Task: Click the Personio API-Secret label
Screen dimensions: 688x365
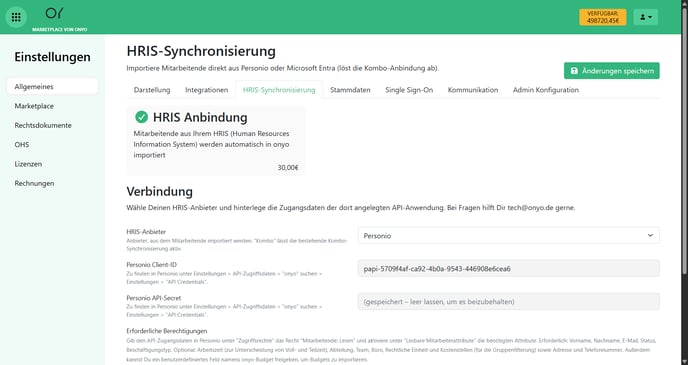Action: click(x=154, y=297)
